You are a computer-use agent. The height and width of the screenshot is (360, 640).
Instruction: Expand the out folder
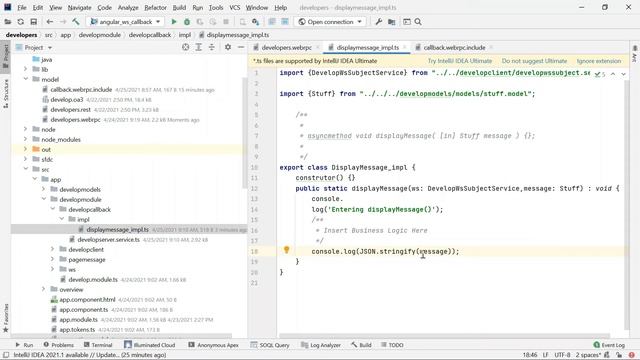point(26,149)
